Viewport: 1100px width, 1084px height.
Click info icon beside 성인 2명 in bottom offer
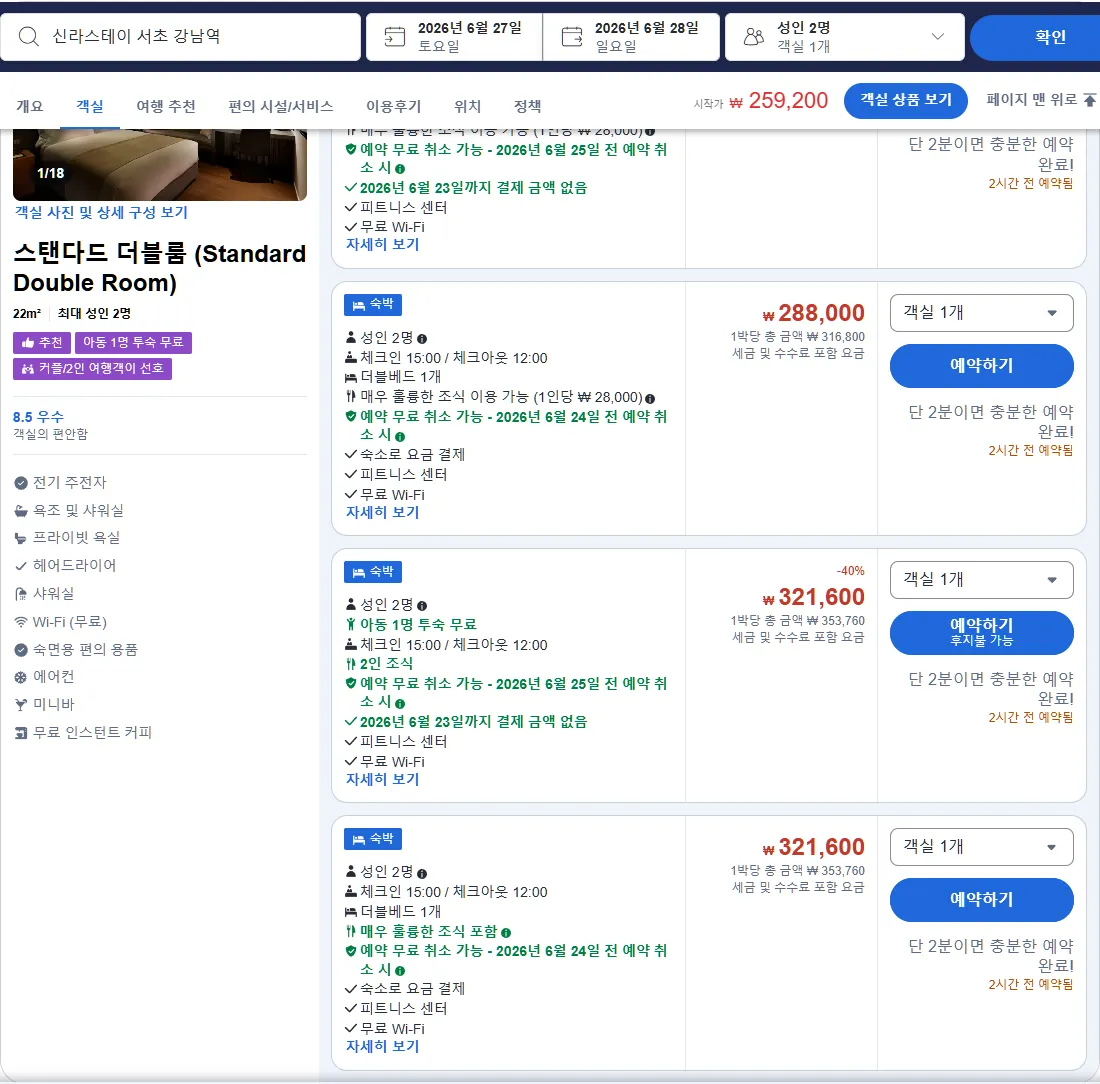tap(422, 874)
